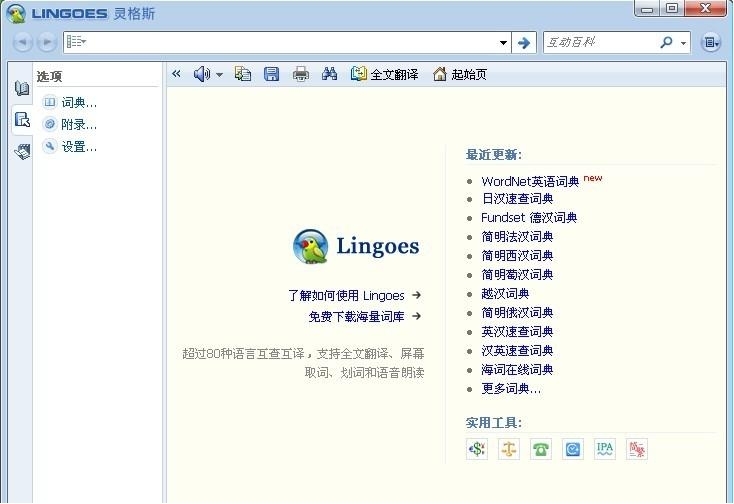
Task: Open 简明西汉词典 link
Action: 517,256
